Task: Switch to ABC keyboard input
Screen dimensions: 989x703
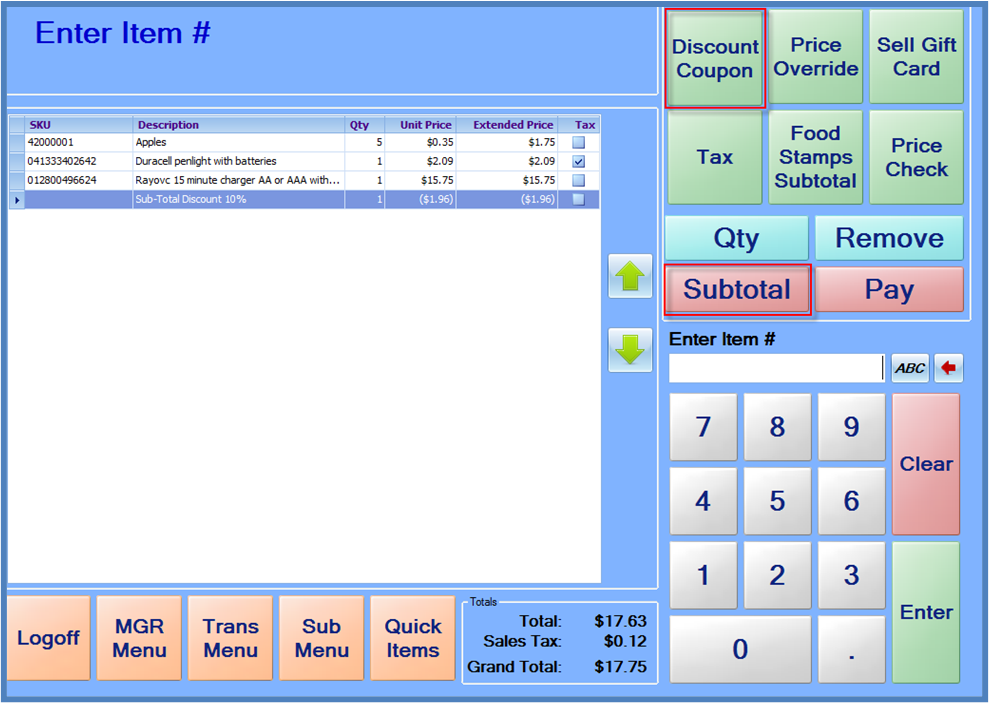Action: tap(910, 368)
